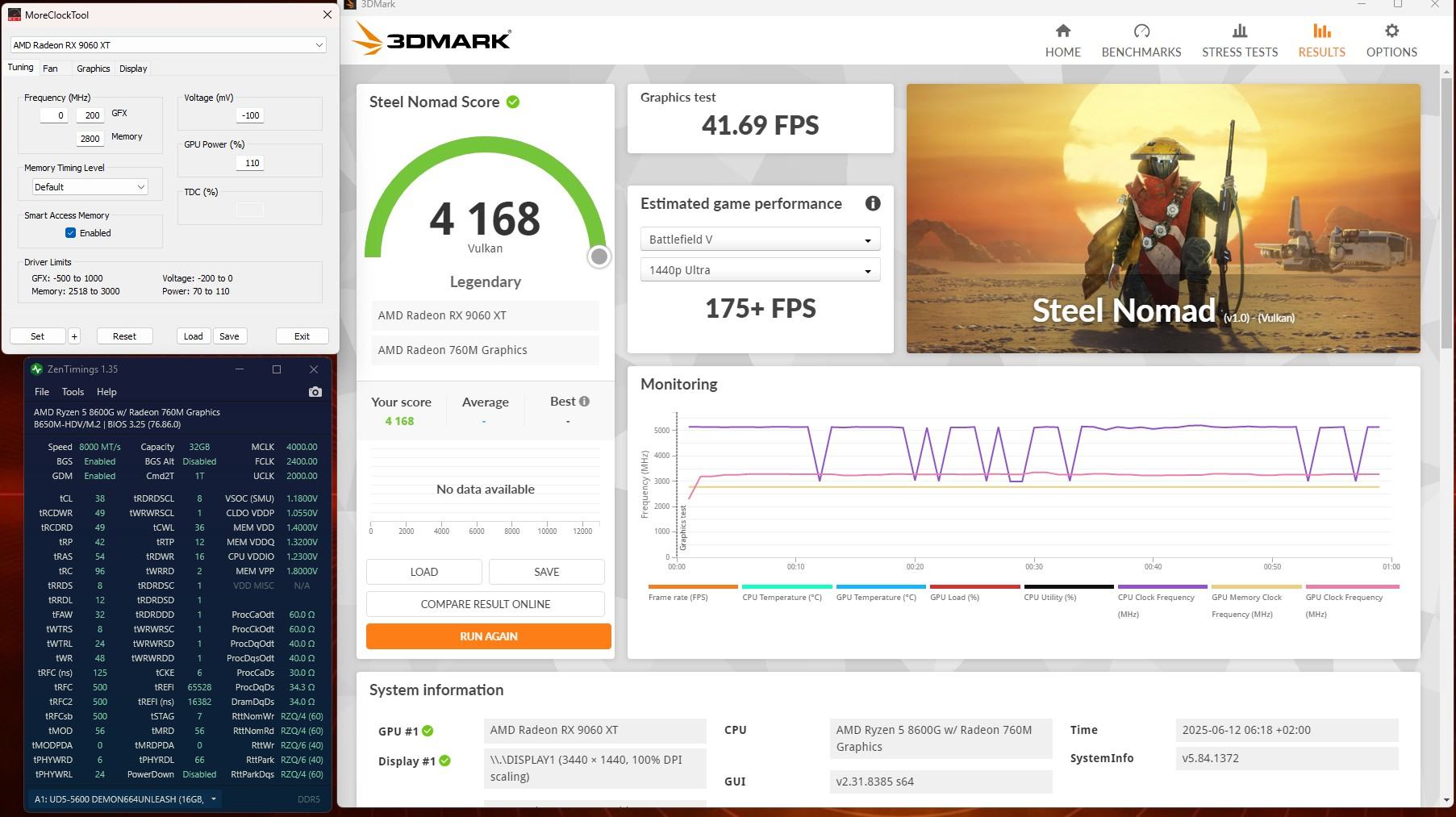Open the Battlefield V game dropdown
The height and width of the screenshot is (817, 1456).
click(x=760, y=240)
